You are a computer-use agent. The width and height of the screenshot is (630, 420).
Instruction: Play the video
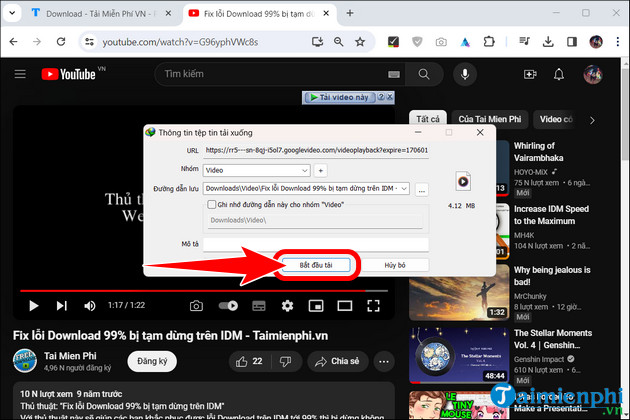34,306
